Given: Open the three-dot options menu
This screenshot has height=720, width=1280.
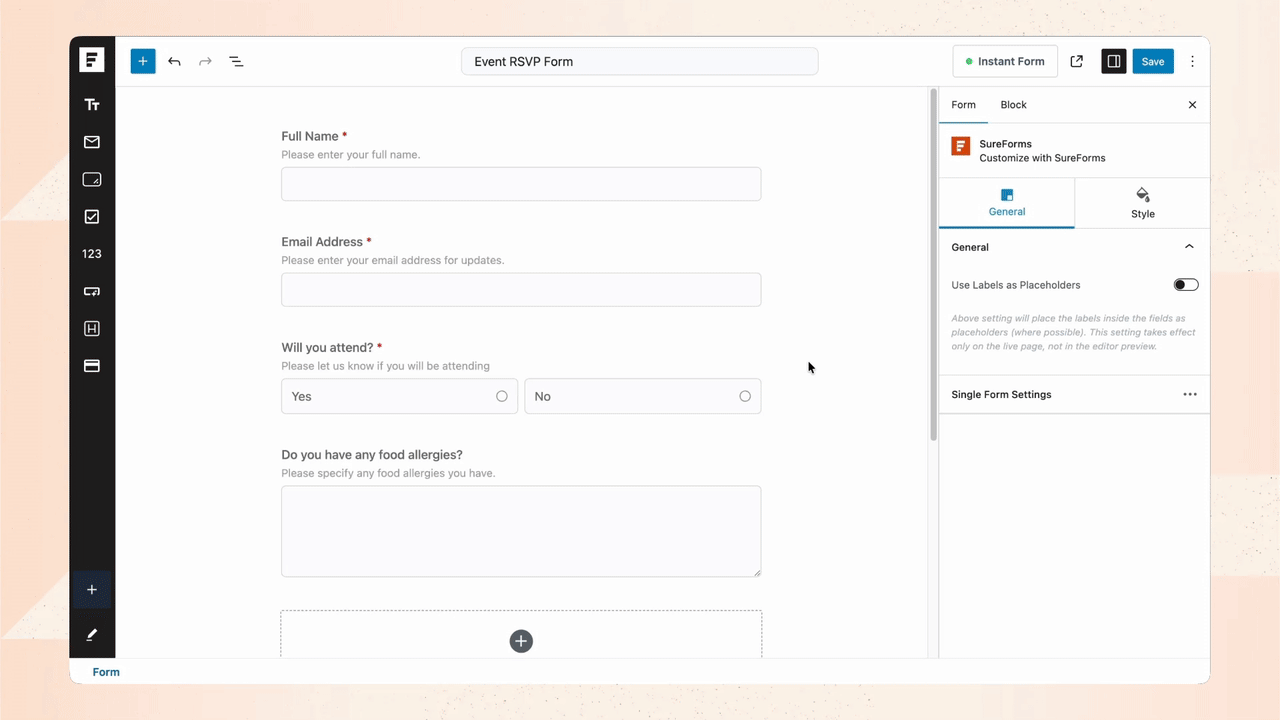Looking at the screenshot, I should point(1192,61).
